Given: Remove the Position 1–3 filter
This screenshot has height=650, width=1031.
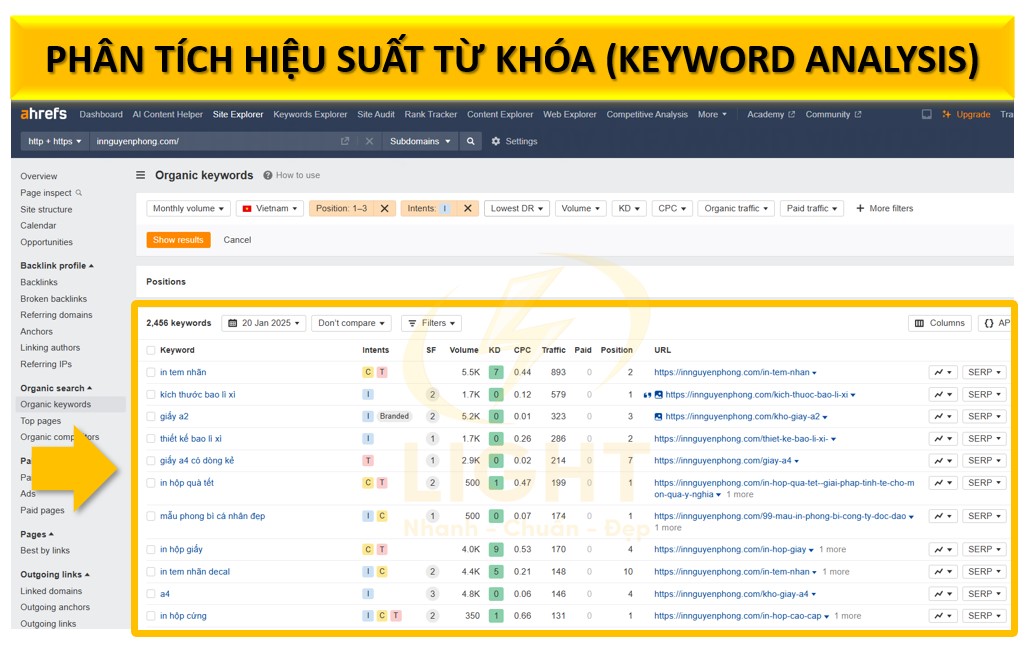Looking at the screenshot, I should pyautogui.click(x=385, y=208).
